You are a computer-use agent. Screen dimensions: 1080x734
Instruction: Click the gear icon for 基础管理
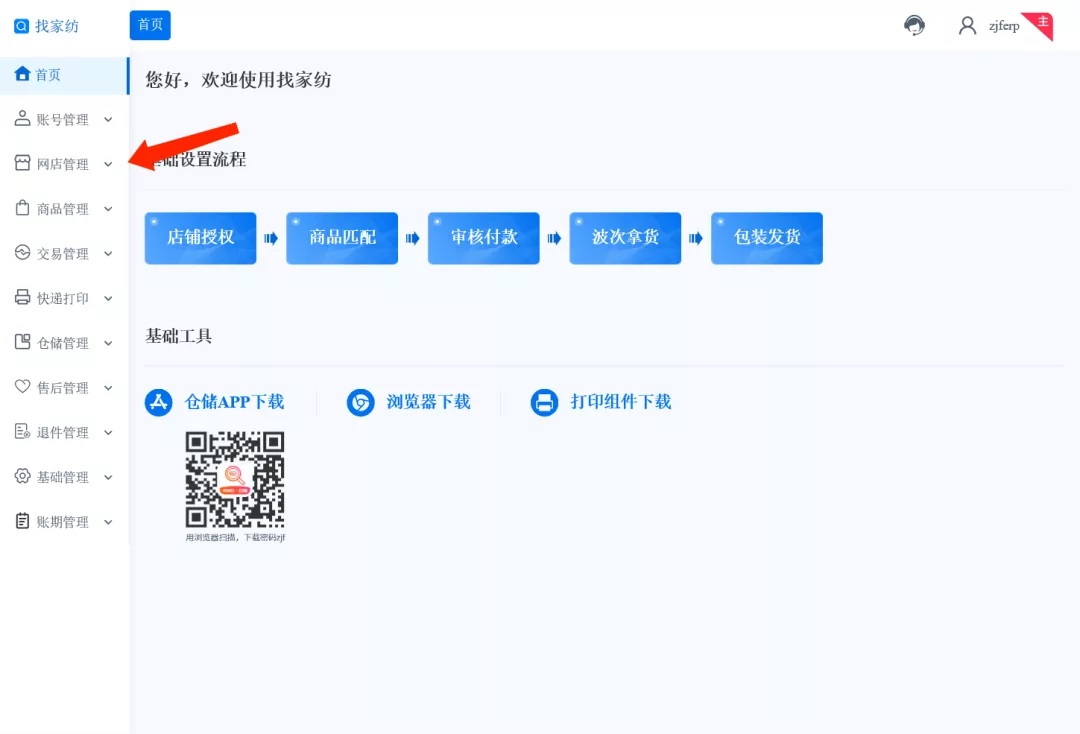(22, 477)
